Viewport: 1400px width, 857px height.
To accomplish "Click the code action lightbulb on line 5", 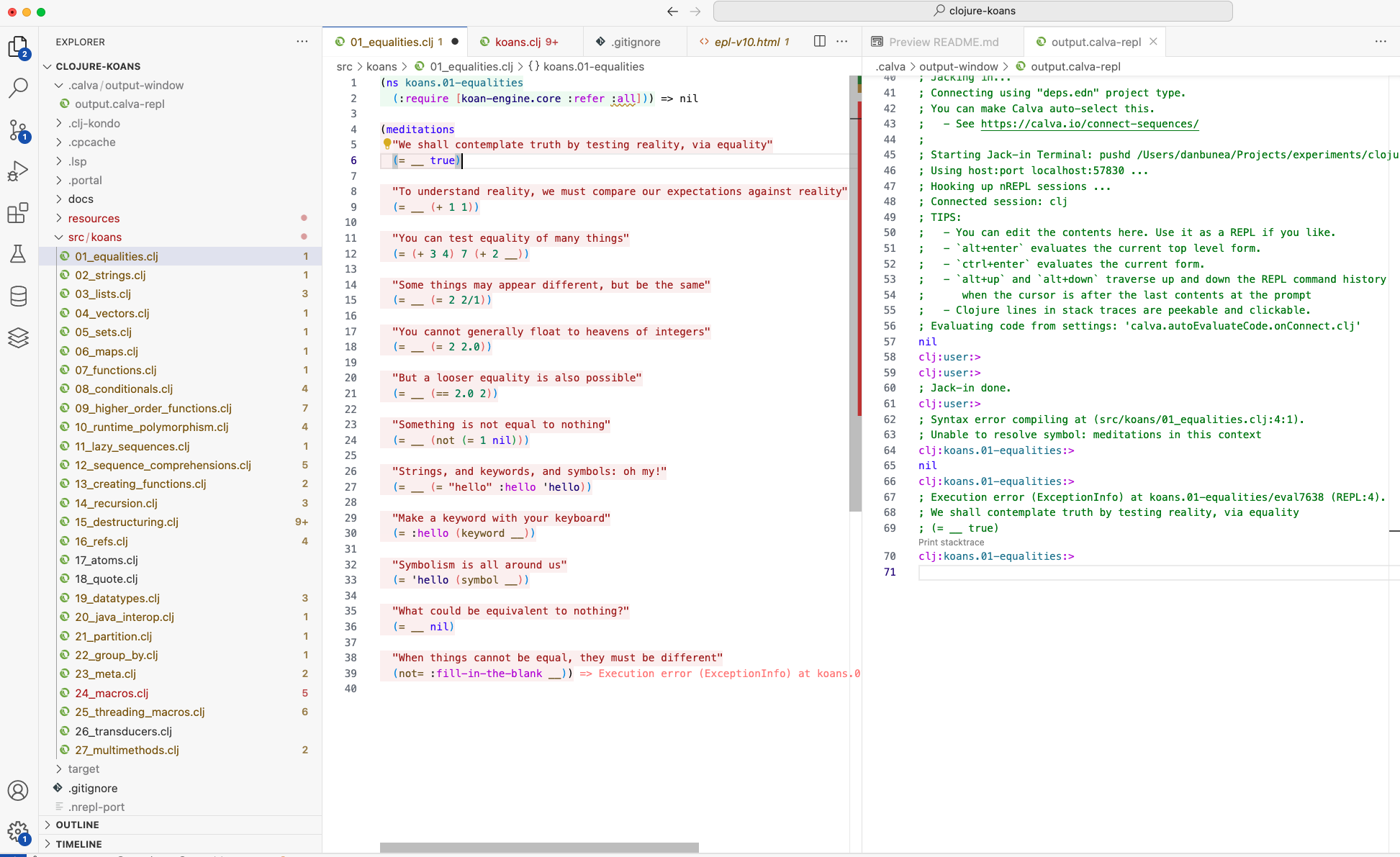I will (x=387, y=144).
